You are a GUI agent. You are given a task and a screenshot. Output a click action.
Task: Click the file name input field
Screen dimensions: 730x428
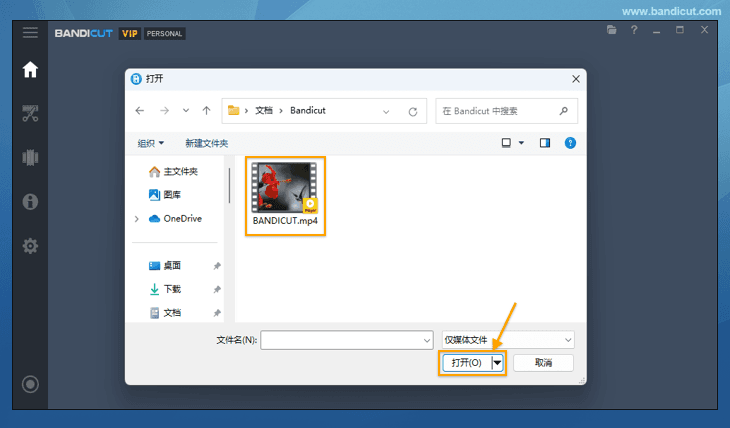(x=340, y=340)
